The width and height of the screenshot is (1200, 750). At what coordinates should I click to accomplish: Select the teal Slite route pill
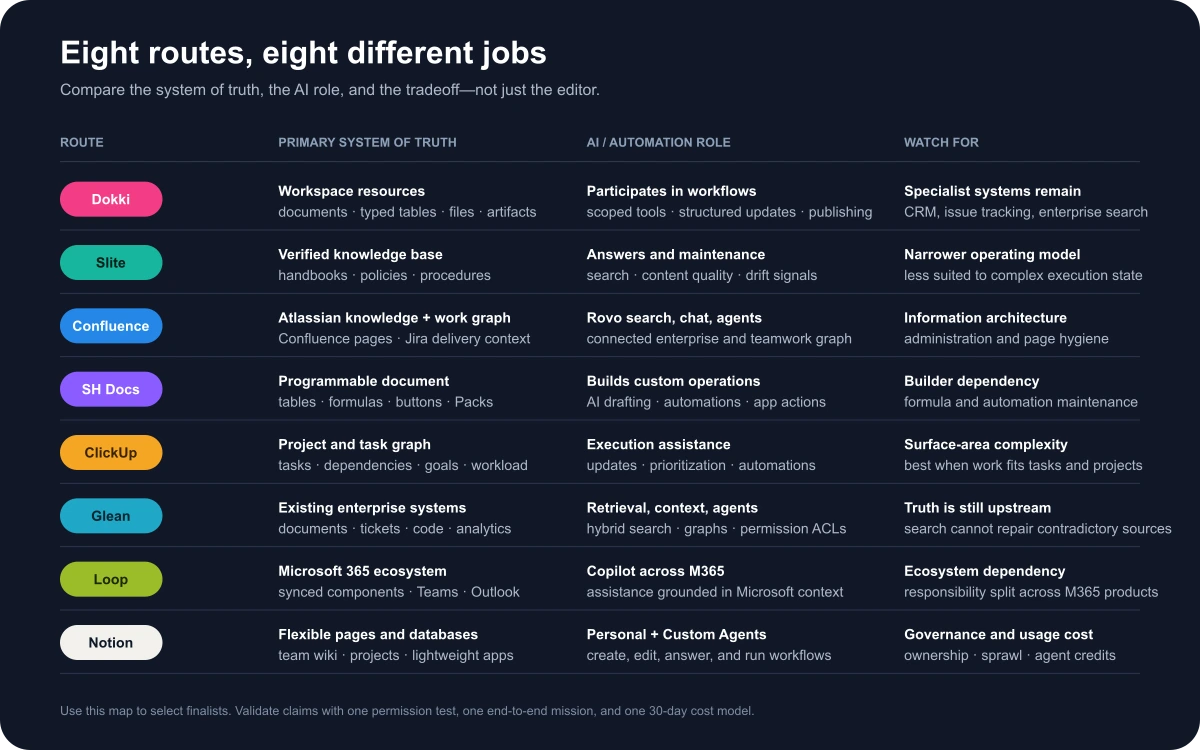(x=111, y=262)
